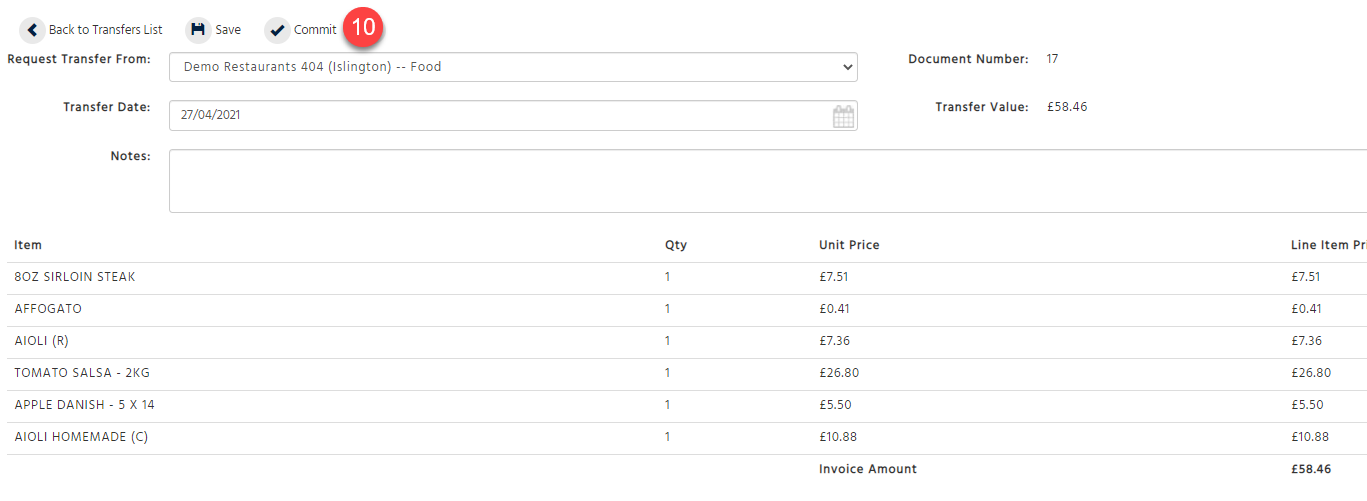Image resolution: width=1367 pixels, height=501 pixels.
Task: Expand the Request Transfer From dropdown
Action: (x=513, y=67)
